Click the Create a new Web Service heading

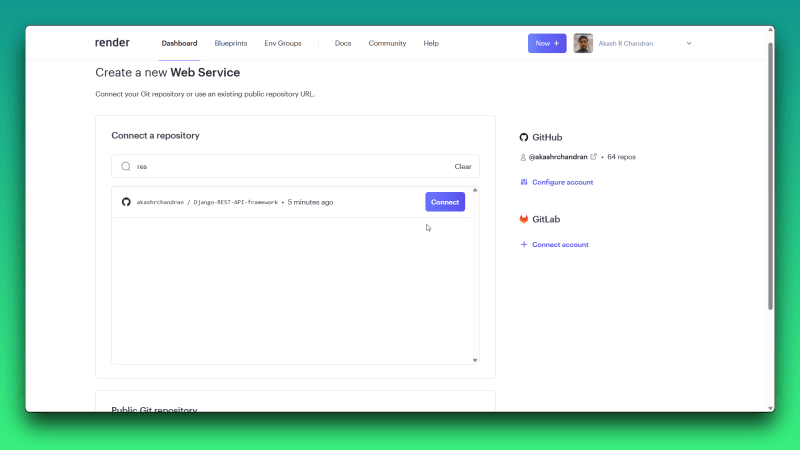(x=167, y=72)
